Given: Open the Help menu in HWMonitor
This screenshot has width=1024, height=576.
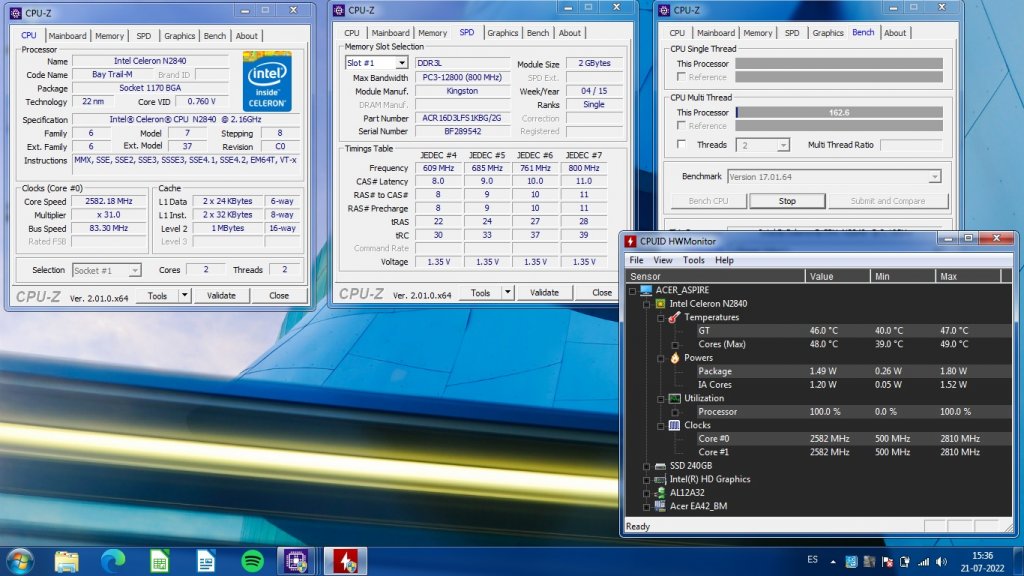Looking at the screenshot, I should coord(724,260).
